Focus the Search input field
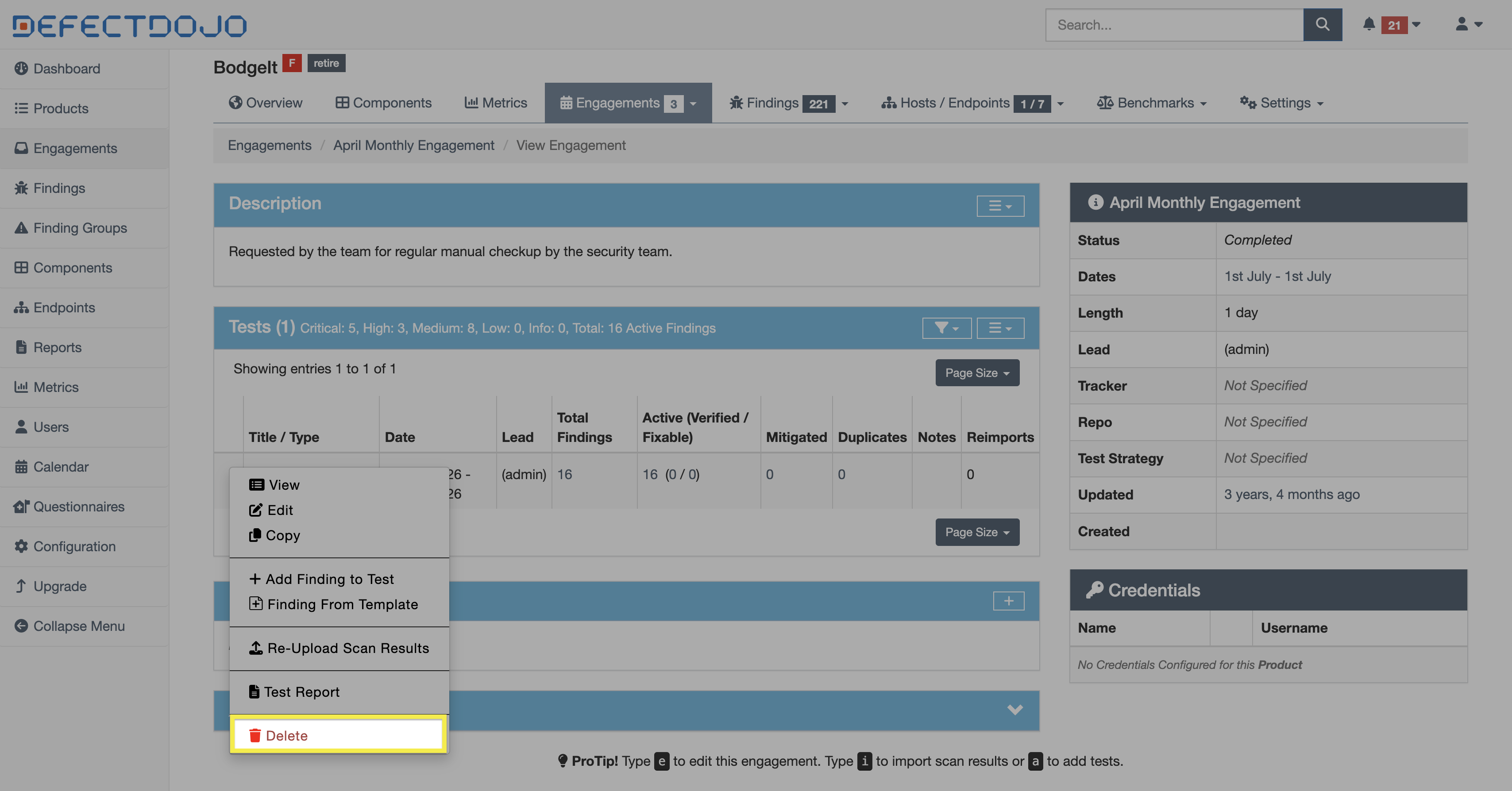The height and width of the screenshot is (791, 1512). pos(1174,25)
